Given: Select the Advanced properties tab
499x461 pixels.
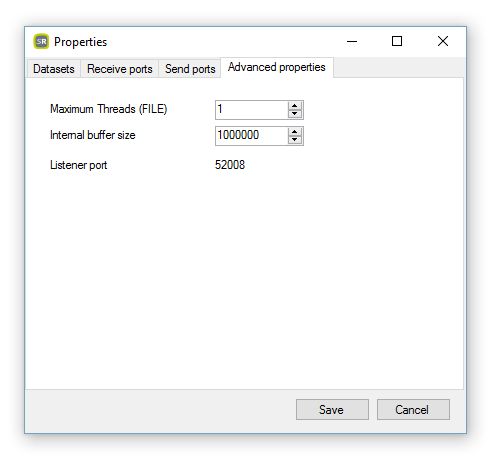Looking at the screenshot, I should click(x=277, y=67).
